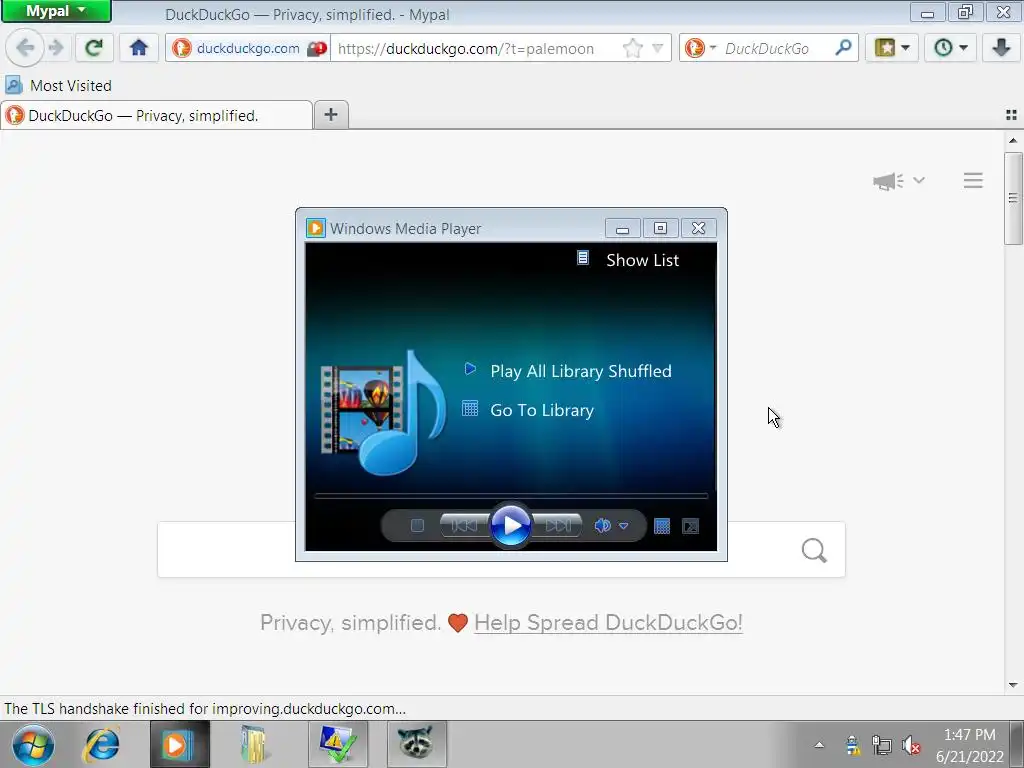Open URL history dropdown arrow
Viewport: 1024px width, 768px height.
[x=658, y=48]
